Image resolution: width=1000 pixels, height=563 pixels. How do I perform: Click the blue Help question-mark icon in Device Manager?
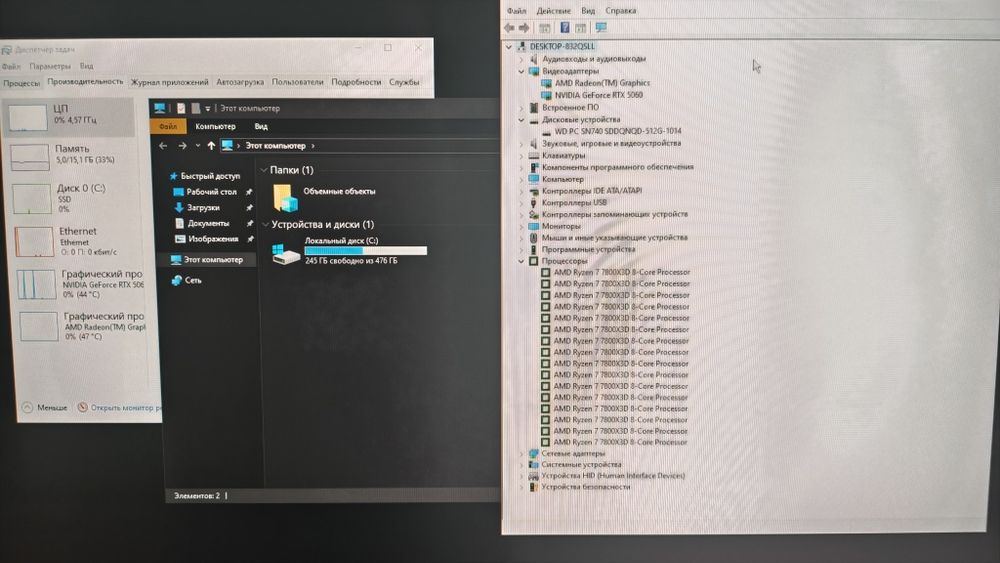pyautogui.click(x=564, y=27)
